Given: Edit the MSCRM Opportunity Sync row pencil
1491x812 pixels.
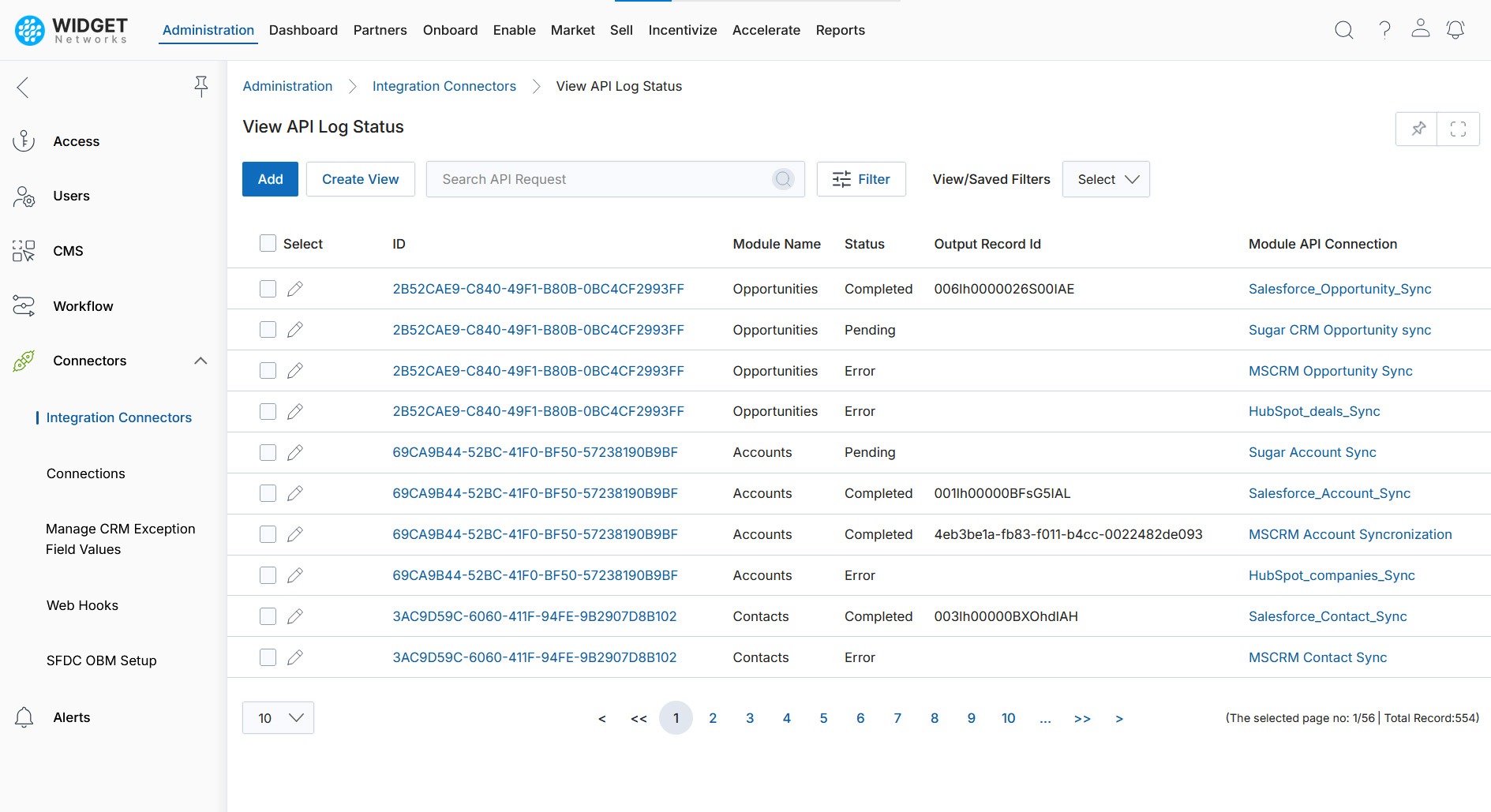Looking at the screenshot, I should (295, 371).
